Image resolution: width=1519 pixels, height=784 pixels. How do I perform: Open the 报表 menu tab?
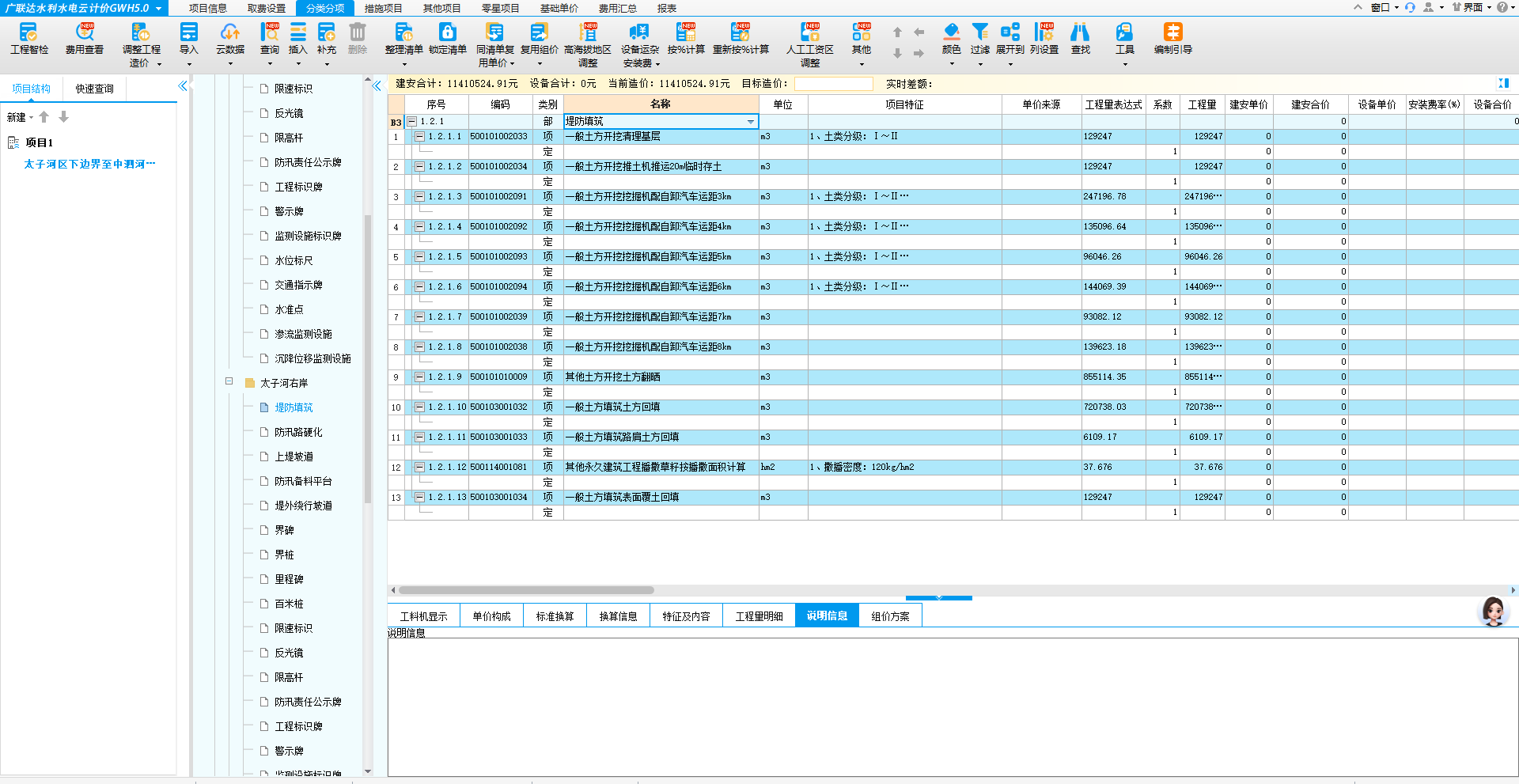tap(667, 8)
